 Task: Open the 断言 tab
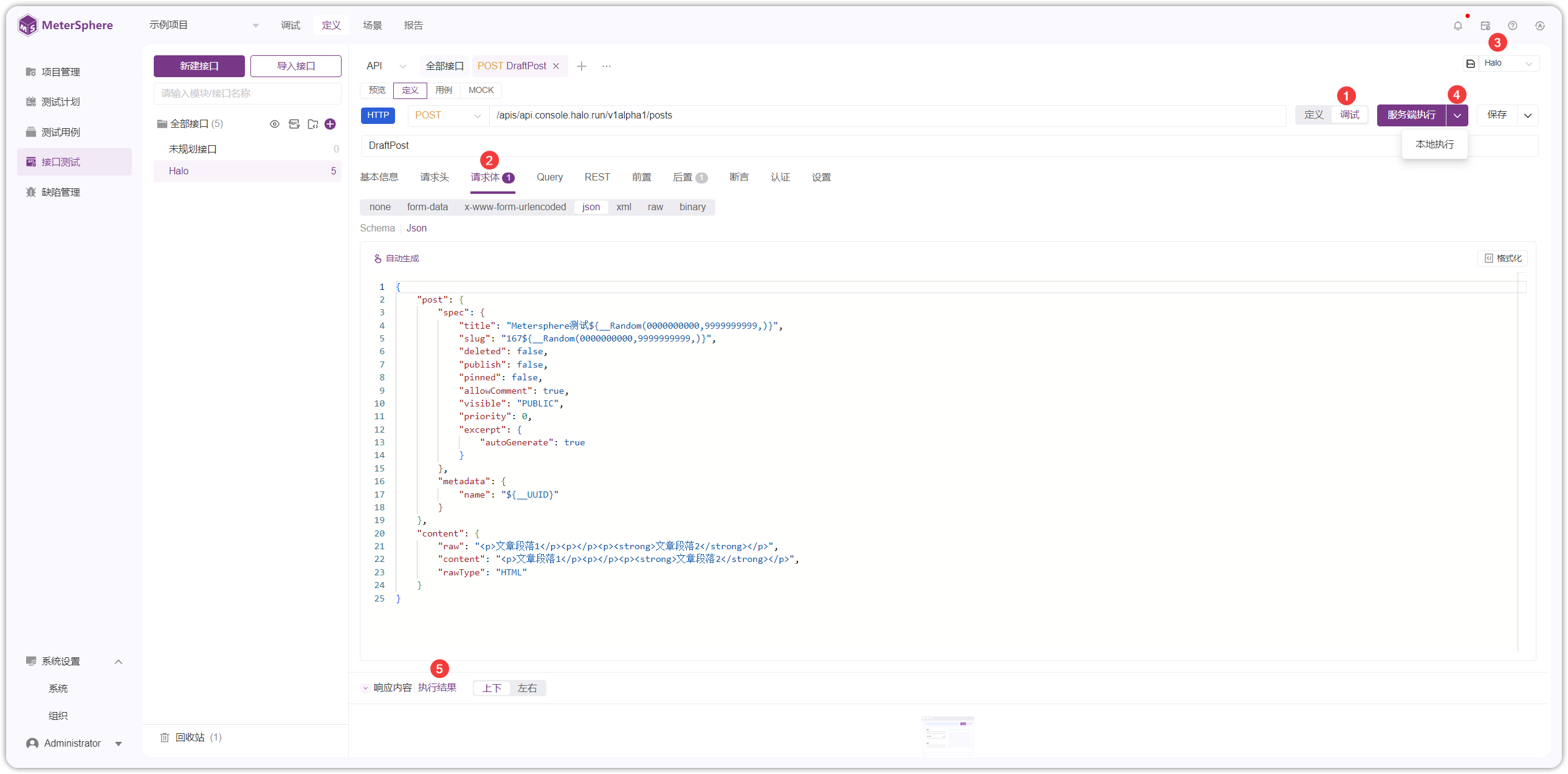point(739,177)
